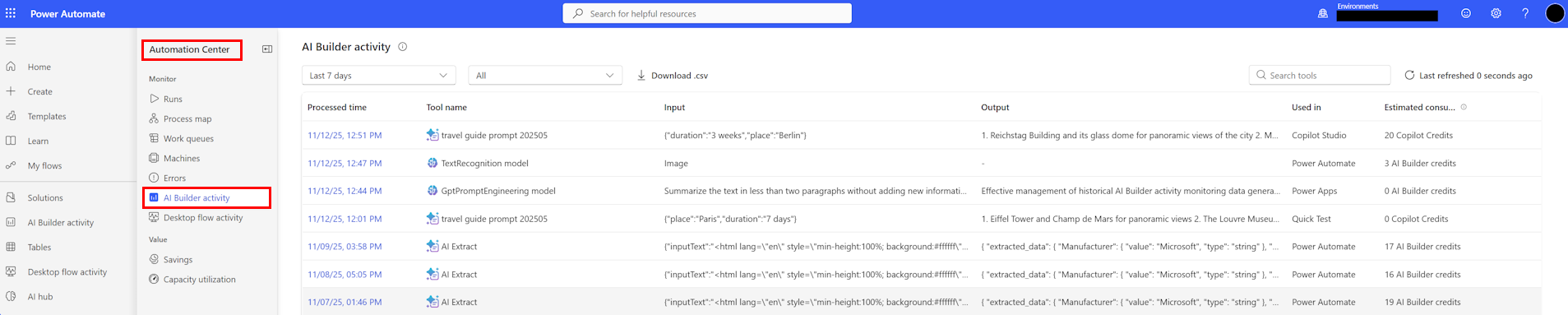Image resolution: width=1568 pixels, height=315 pixels.
Task: Click Download .csv button
Action: click(x=673, y=75)
